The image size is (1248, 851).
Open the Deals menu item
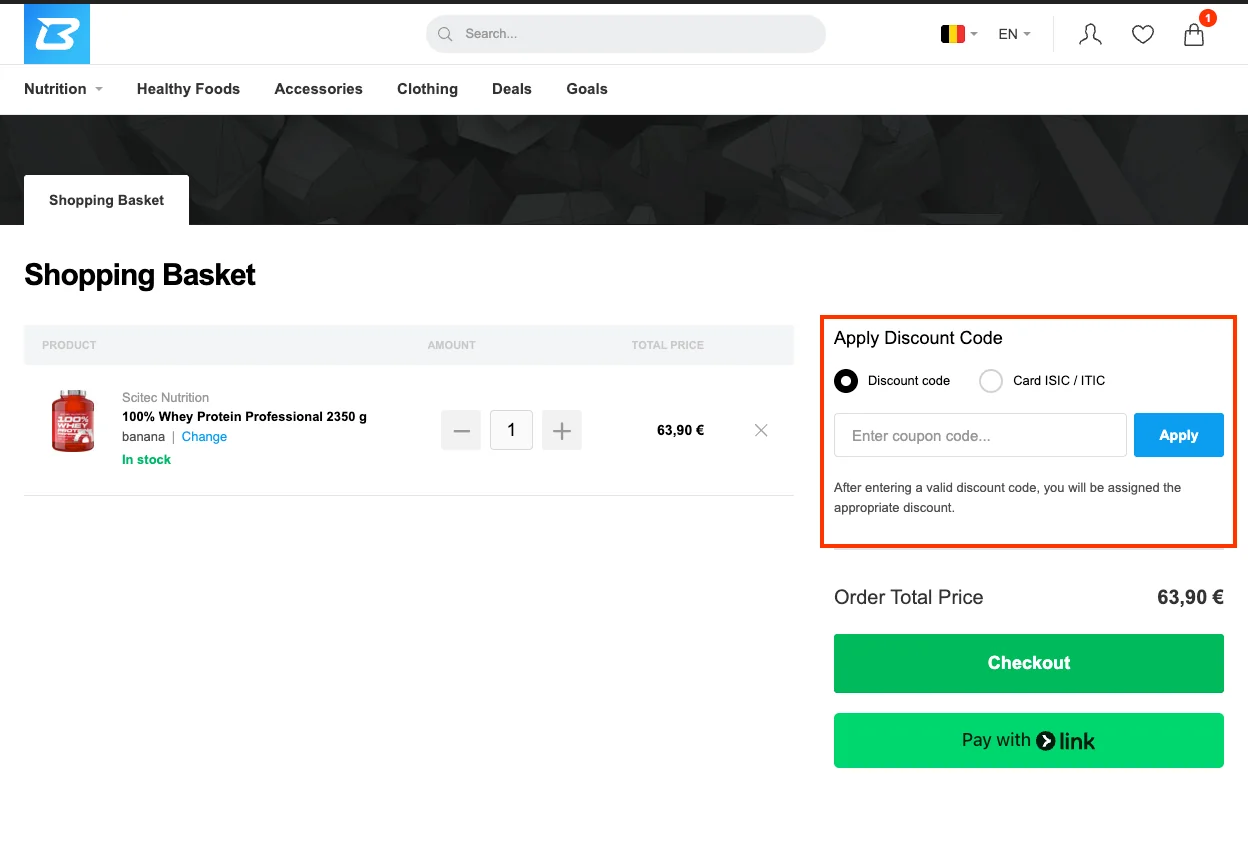[511, 89]
